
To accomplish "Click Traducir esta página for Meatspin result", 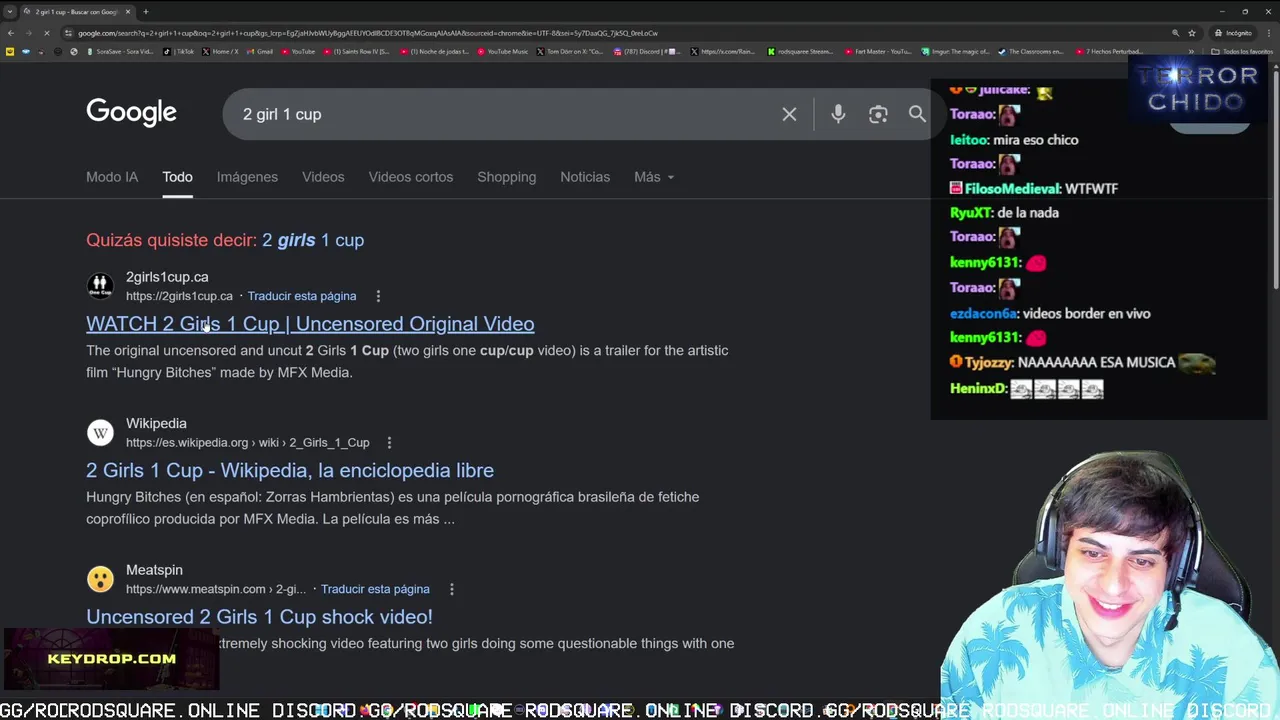I will (x=375, y=589).
